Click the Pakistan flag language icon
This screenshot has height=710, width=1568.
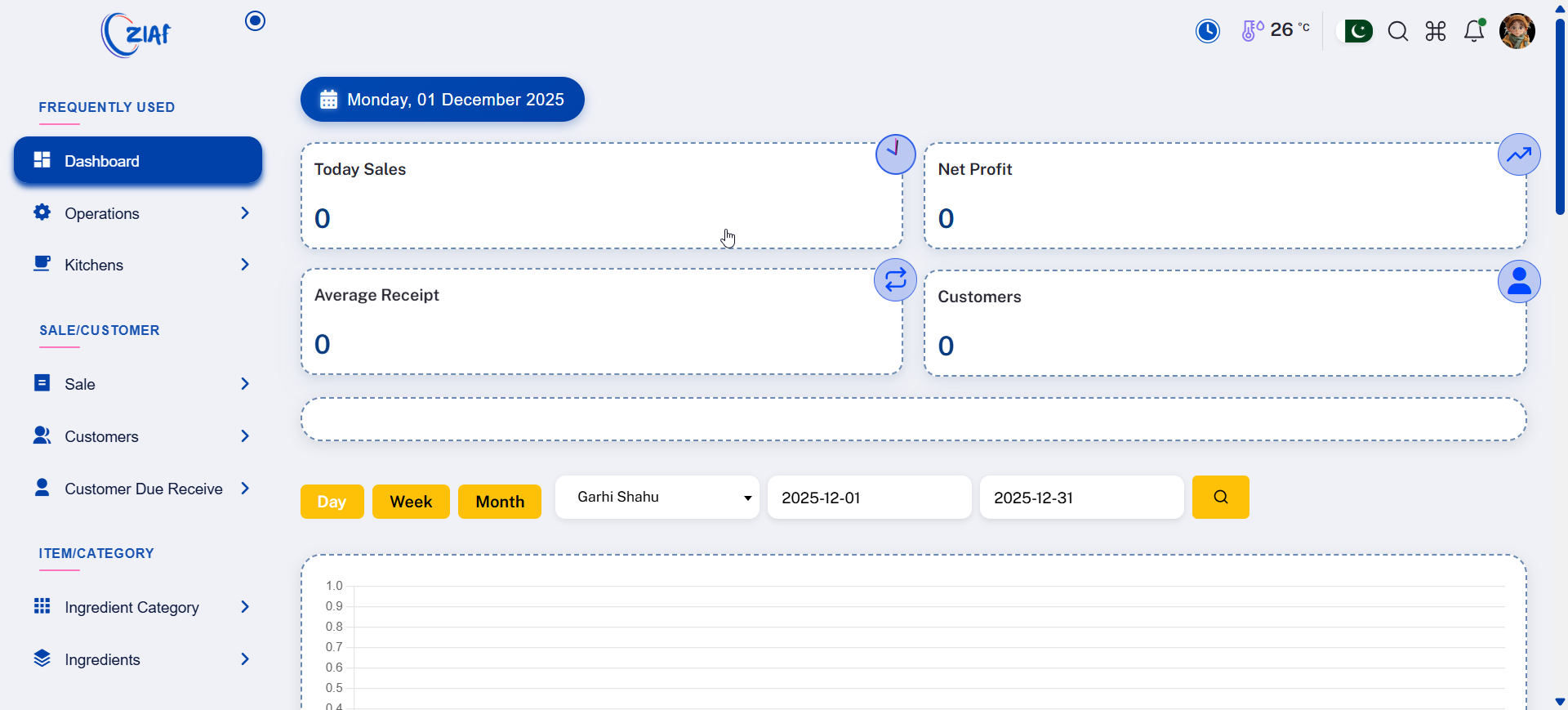pyautogui.click(x=1358, y=32)
